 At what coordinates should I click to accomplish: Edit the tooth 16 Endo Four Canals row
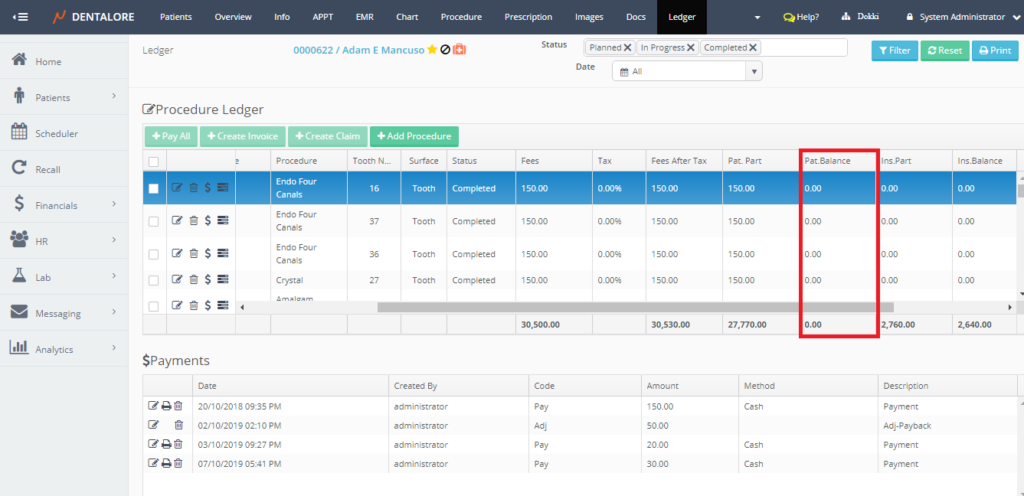[177, 188]
